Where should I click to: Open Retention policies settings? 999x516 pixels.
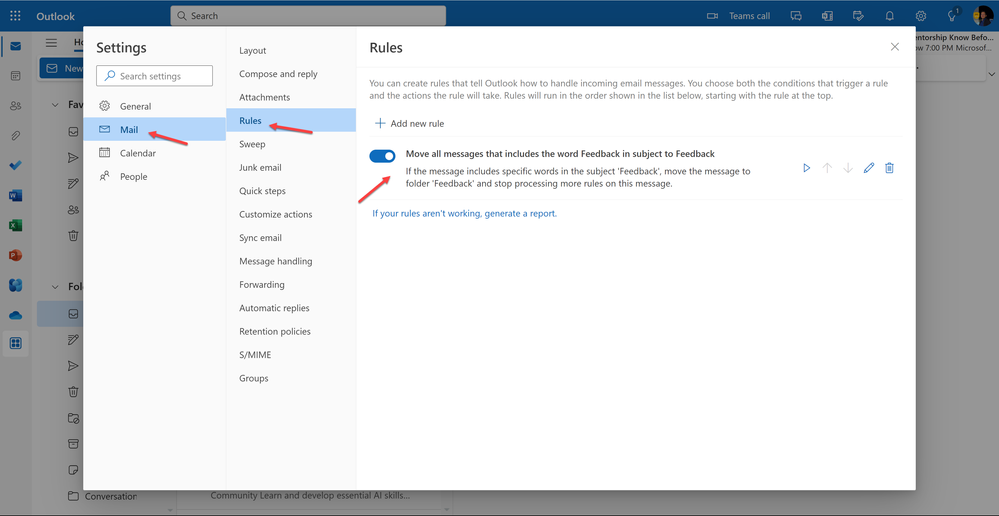tap(291, 331)
